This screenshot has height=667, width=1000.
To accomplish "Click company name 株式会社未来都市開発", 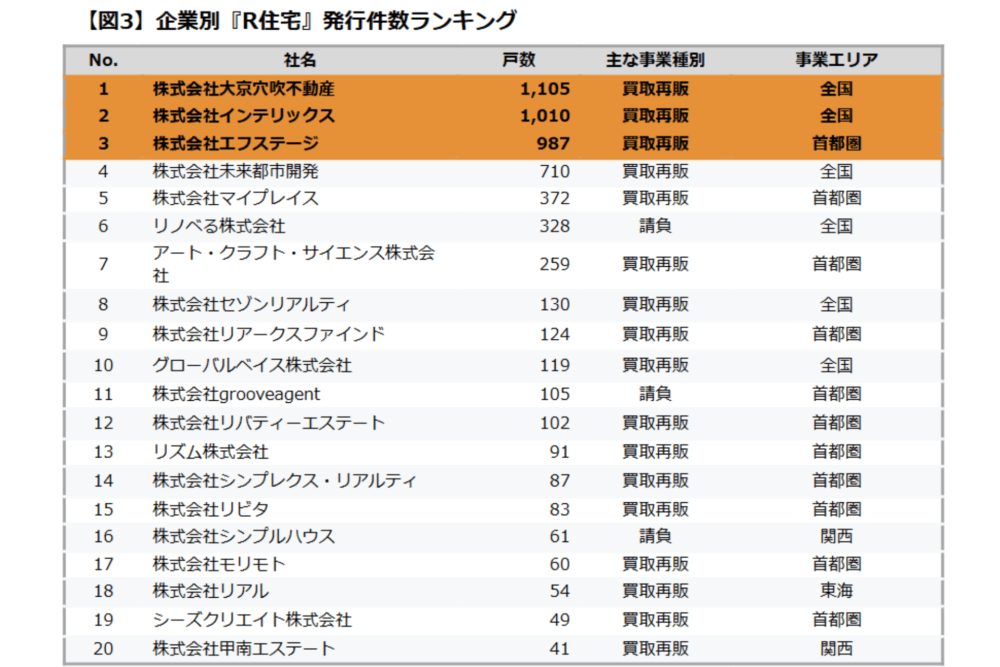I will [235, 171].
